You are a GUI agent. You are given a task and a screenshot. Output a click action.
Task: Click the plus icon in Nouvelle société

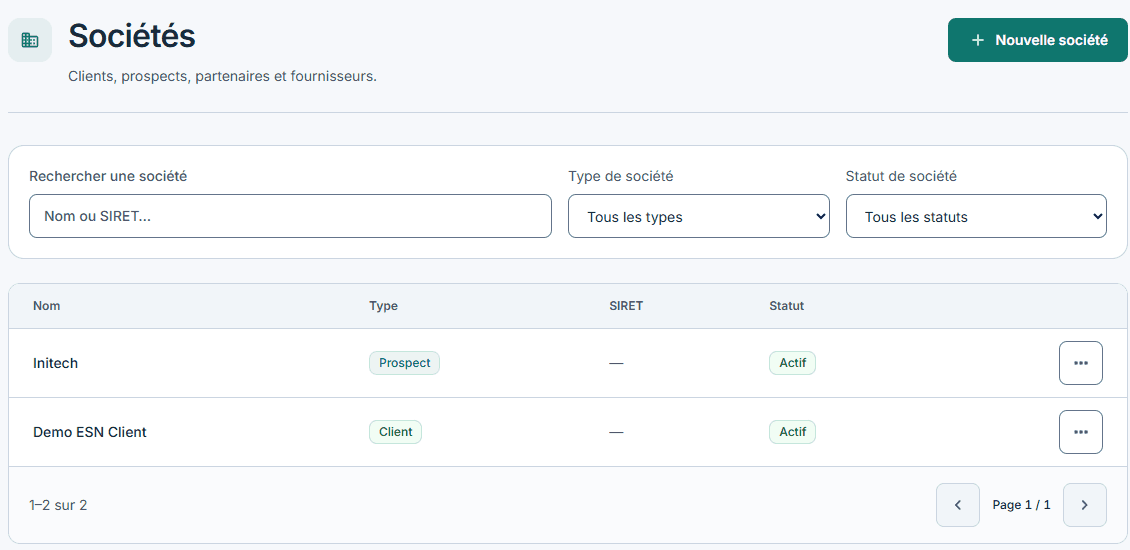(977, 40)
